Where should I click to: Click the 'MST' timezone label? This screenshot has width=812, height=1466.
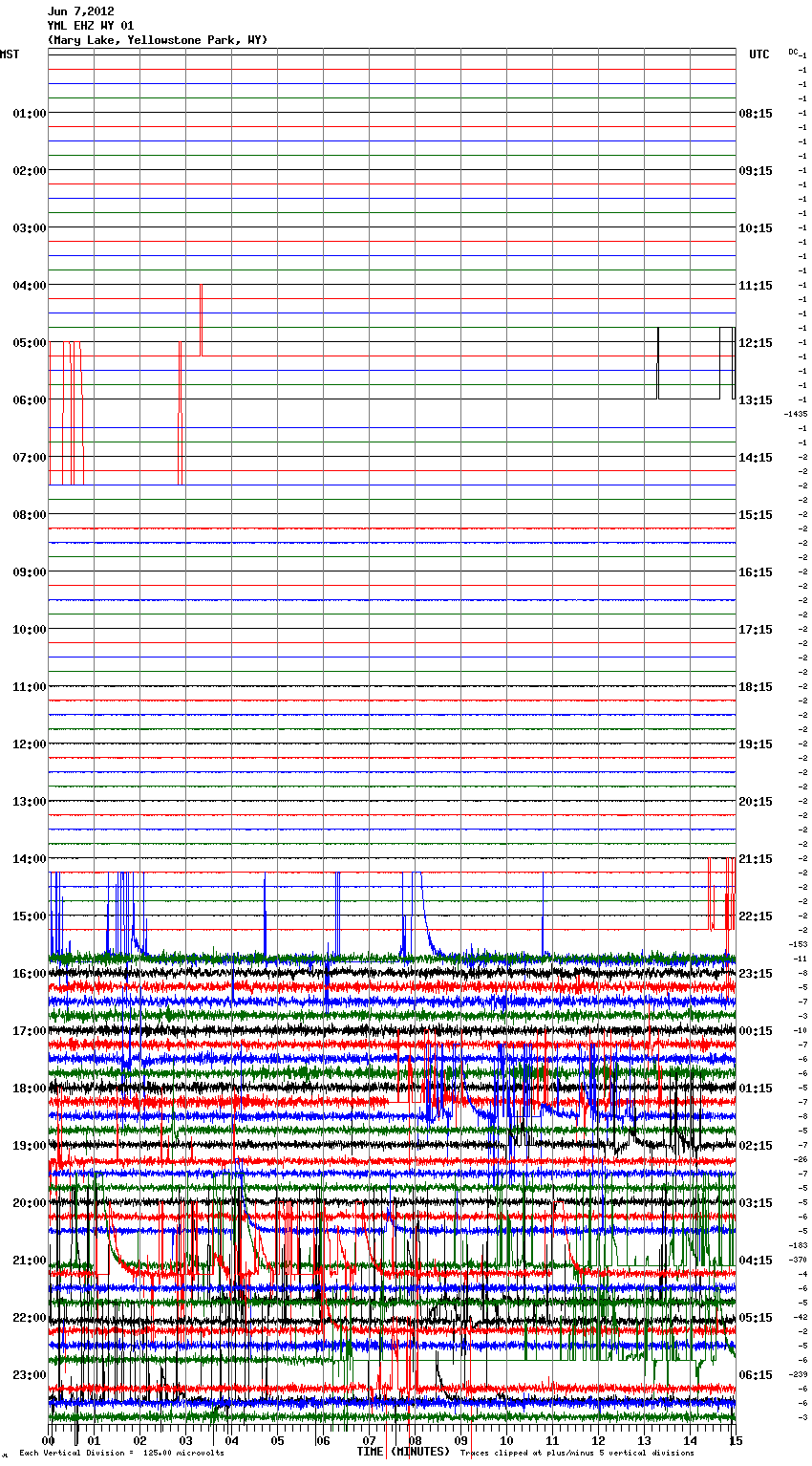tap(10, 54)
